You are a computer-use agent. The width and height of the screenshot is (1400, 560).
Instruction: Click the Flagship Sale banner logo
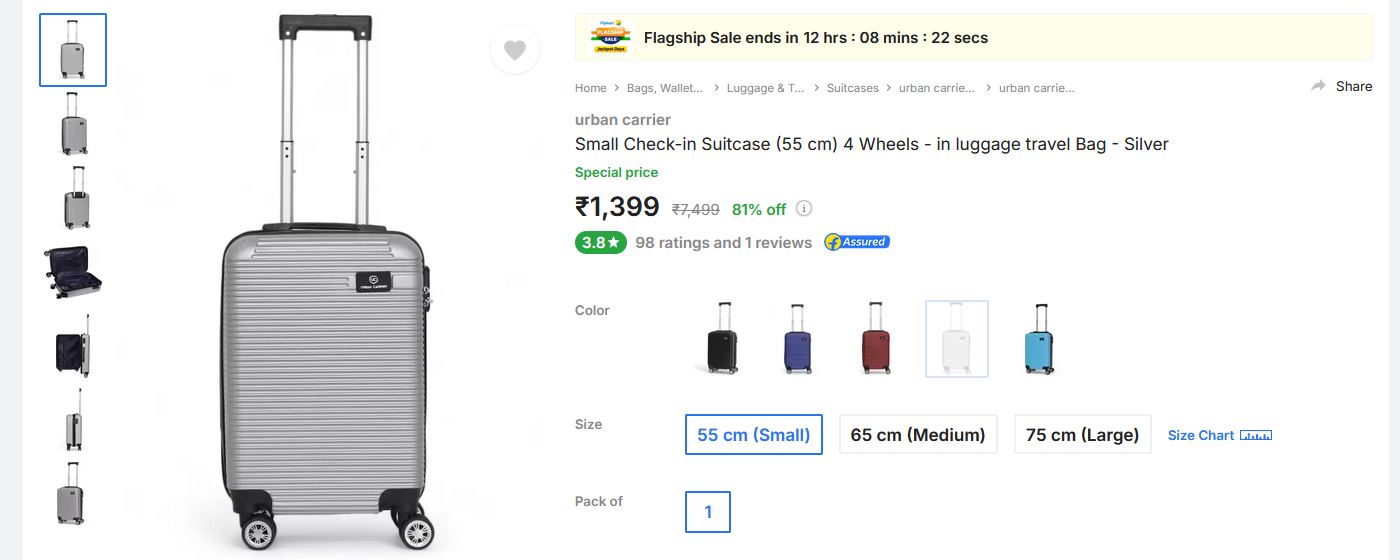coord(609,38)
